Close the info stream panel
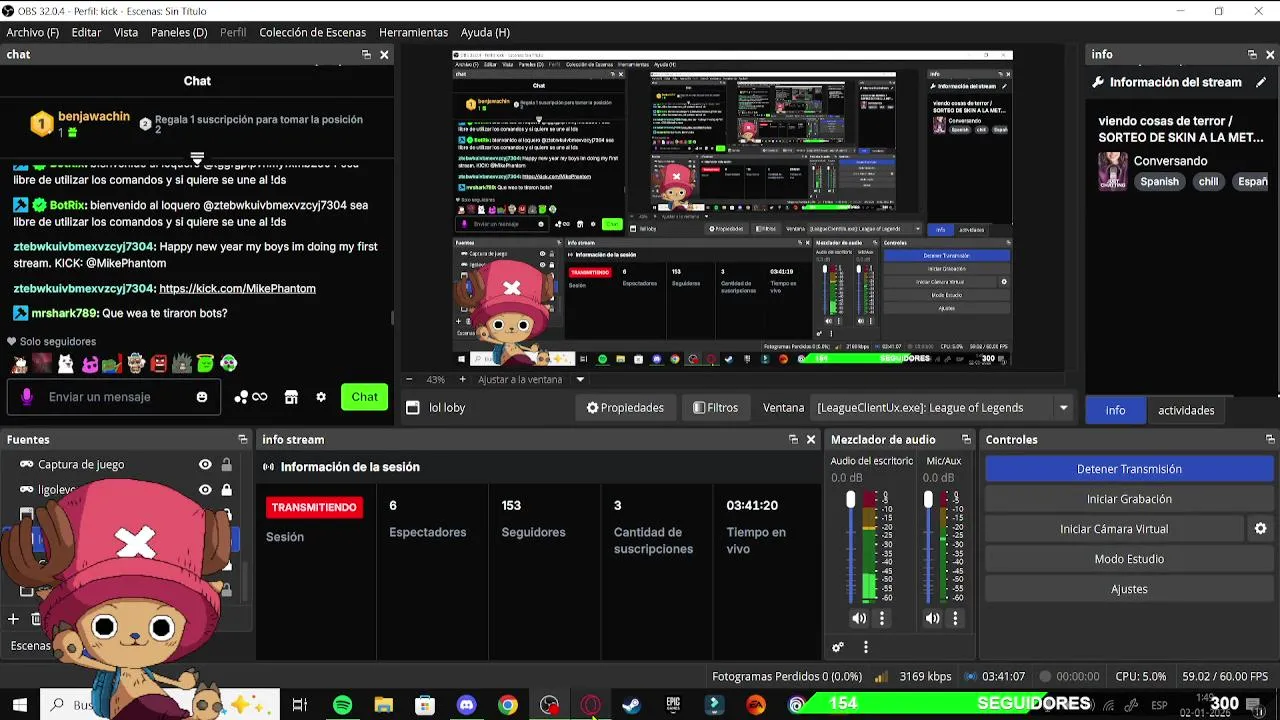Screen dimensions: 1280x720 [811, 439]
